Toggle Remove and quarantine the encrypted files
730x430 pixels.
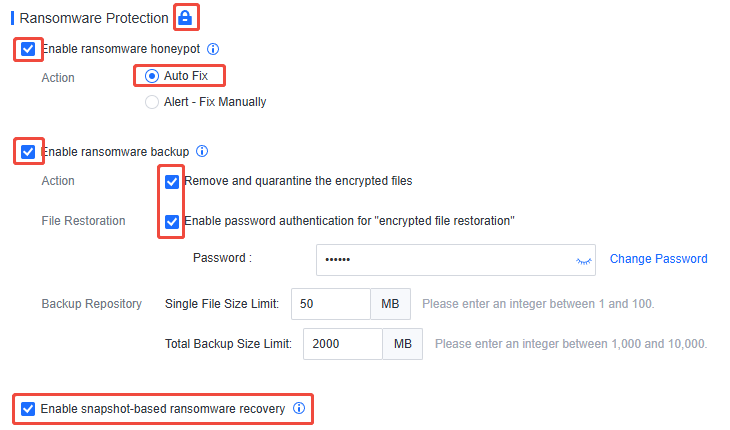point(172,181)
